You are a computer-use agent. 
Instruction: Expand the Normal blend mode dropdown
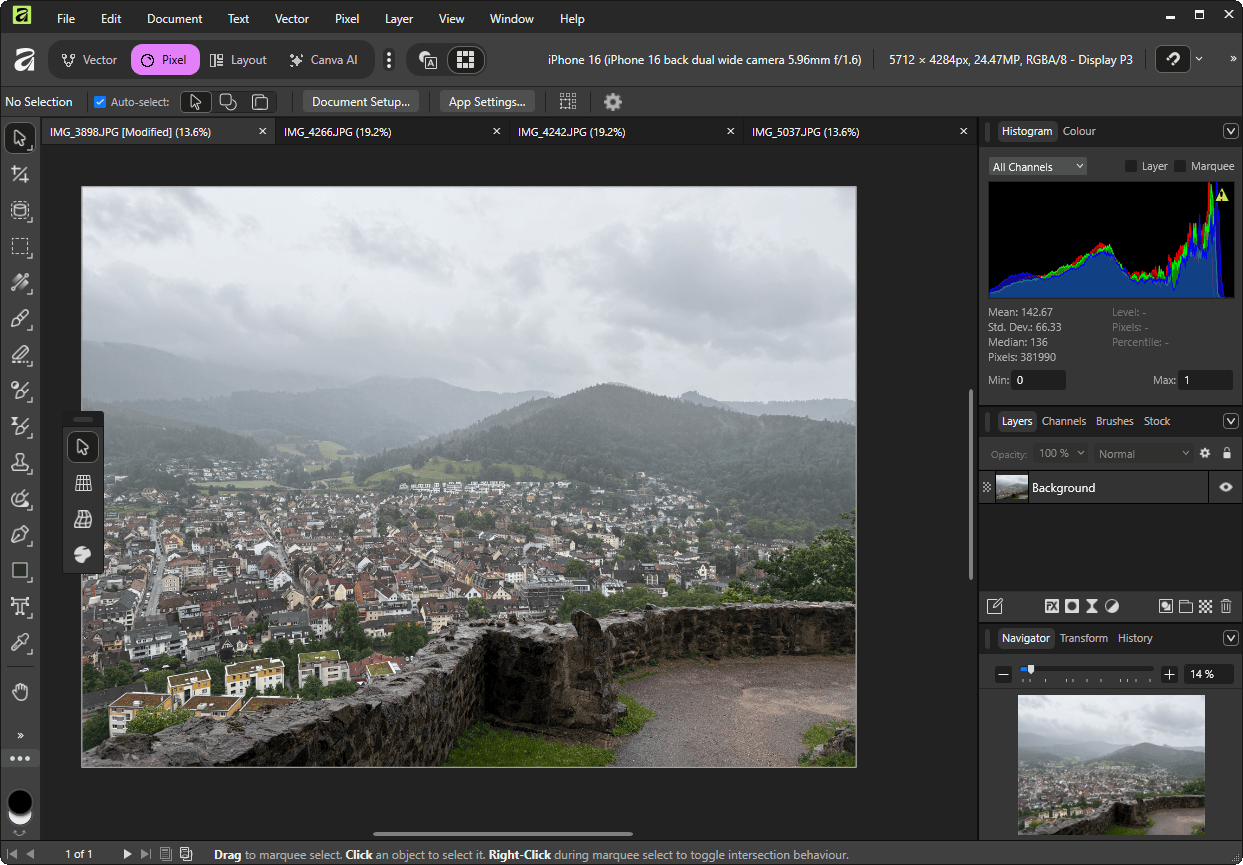pyautogui.click(x=1143, y=454)
